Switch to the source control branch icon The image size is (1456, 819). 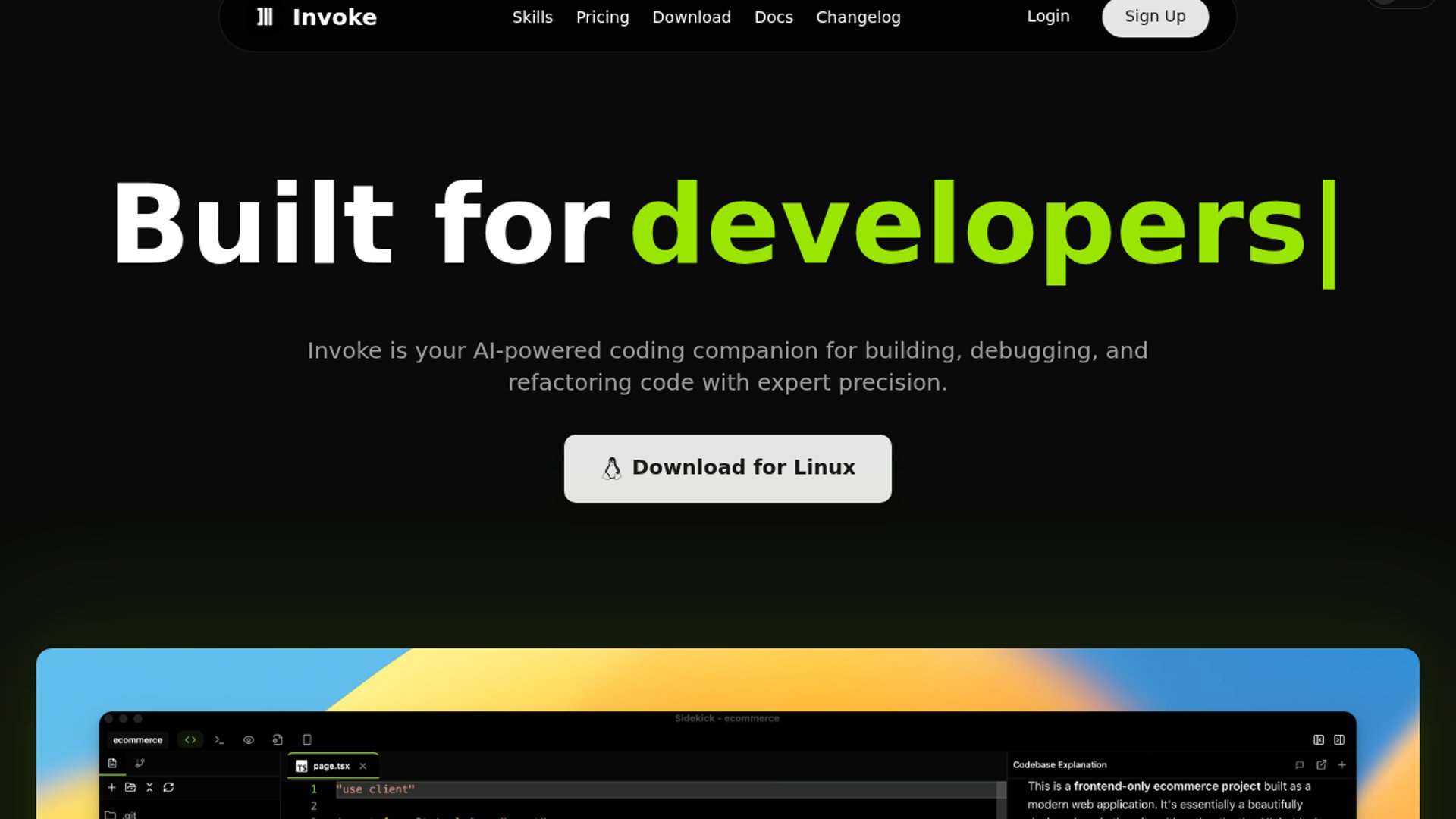coord(140,764)
